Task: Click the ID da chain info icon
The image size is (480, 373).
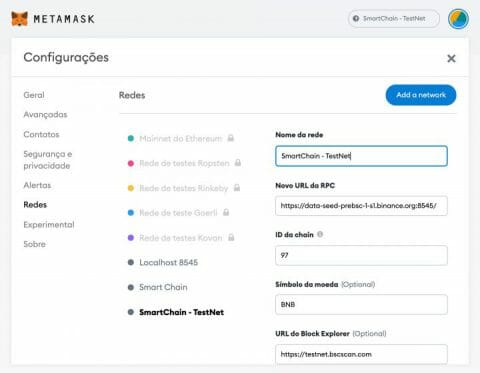Action: (x=320, y=234)
